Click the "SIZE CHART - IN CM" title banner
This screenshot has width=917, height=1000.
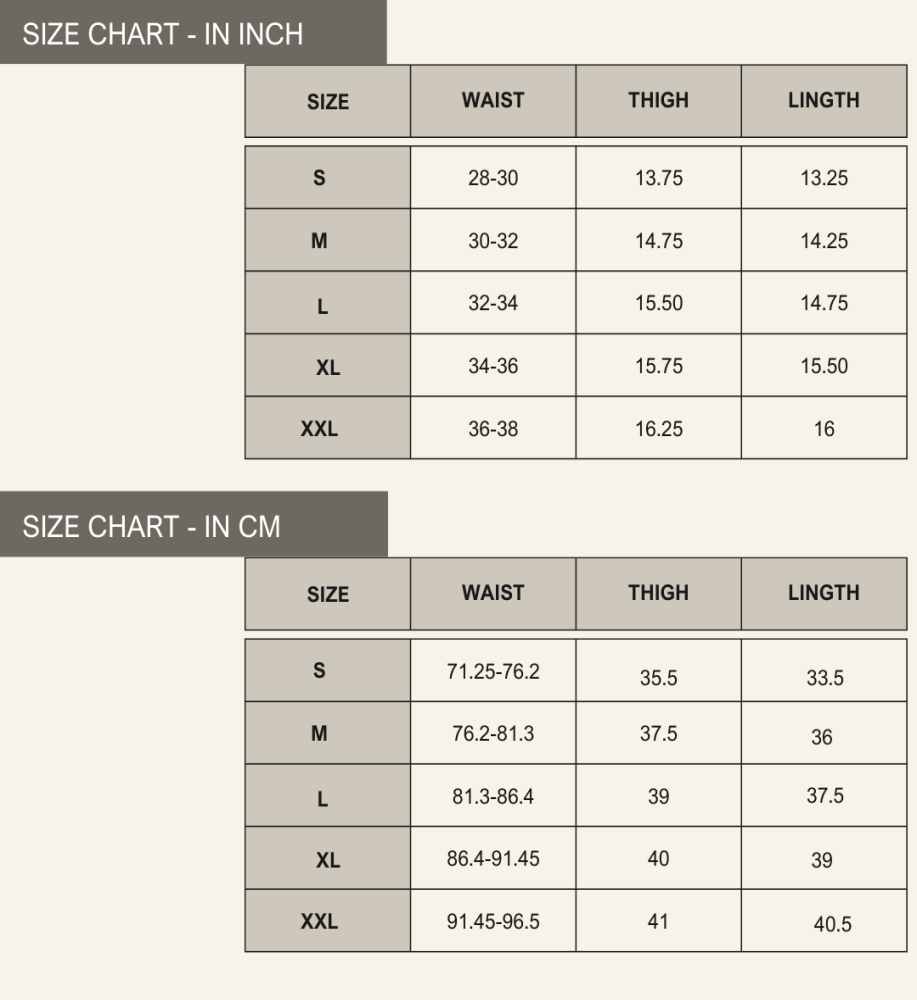click(x=152, y=526)
